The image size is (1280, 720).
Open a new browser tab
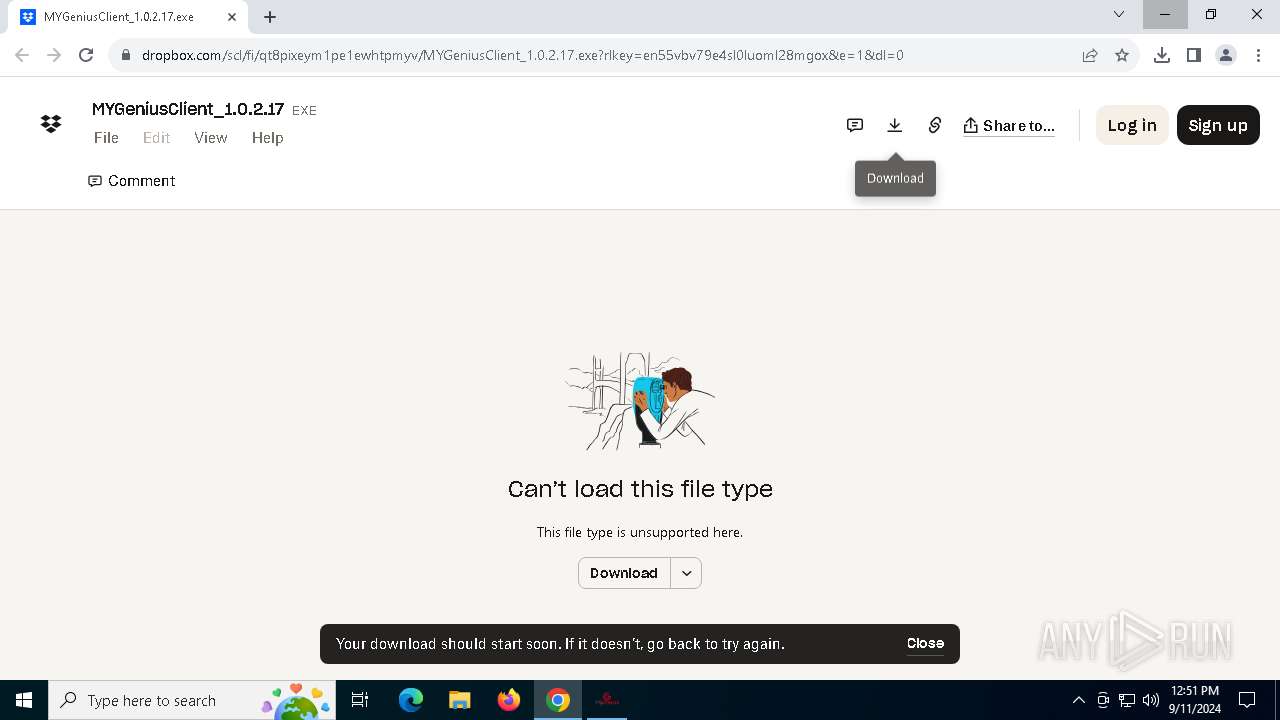pos(270,17)
